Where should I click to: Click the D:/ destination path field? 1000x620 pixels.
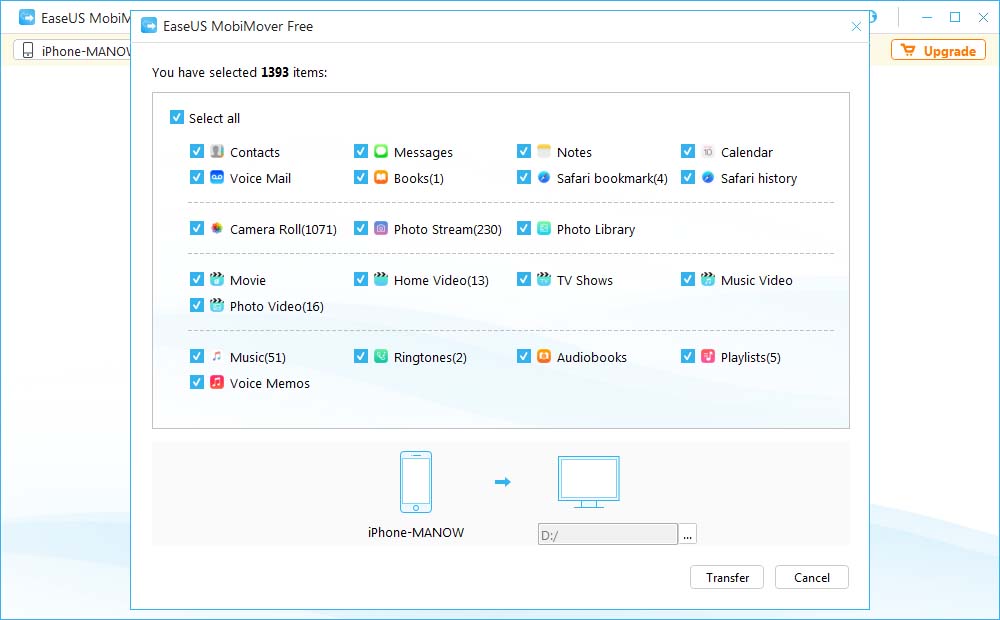[x=607, y=533]
